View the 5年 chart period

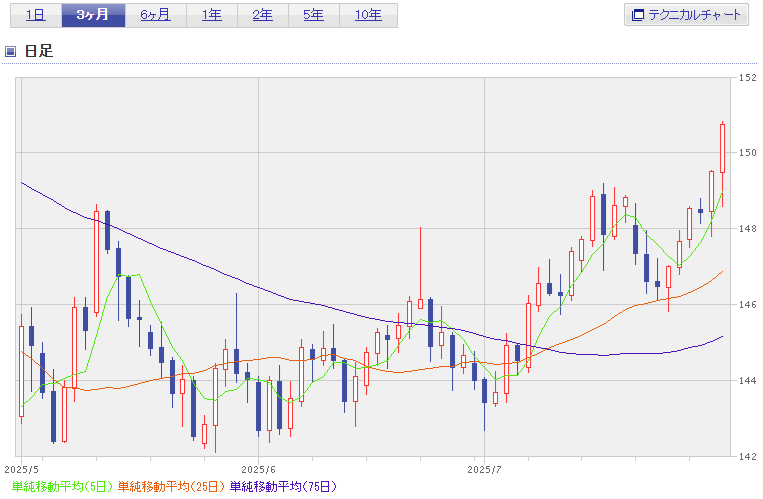[314, 15]
